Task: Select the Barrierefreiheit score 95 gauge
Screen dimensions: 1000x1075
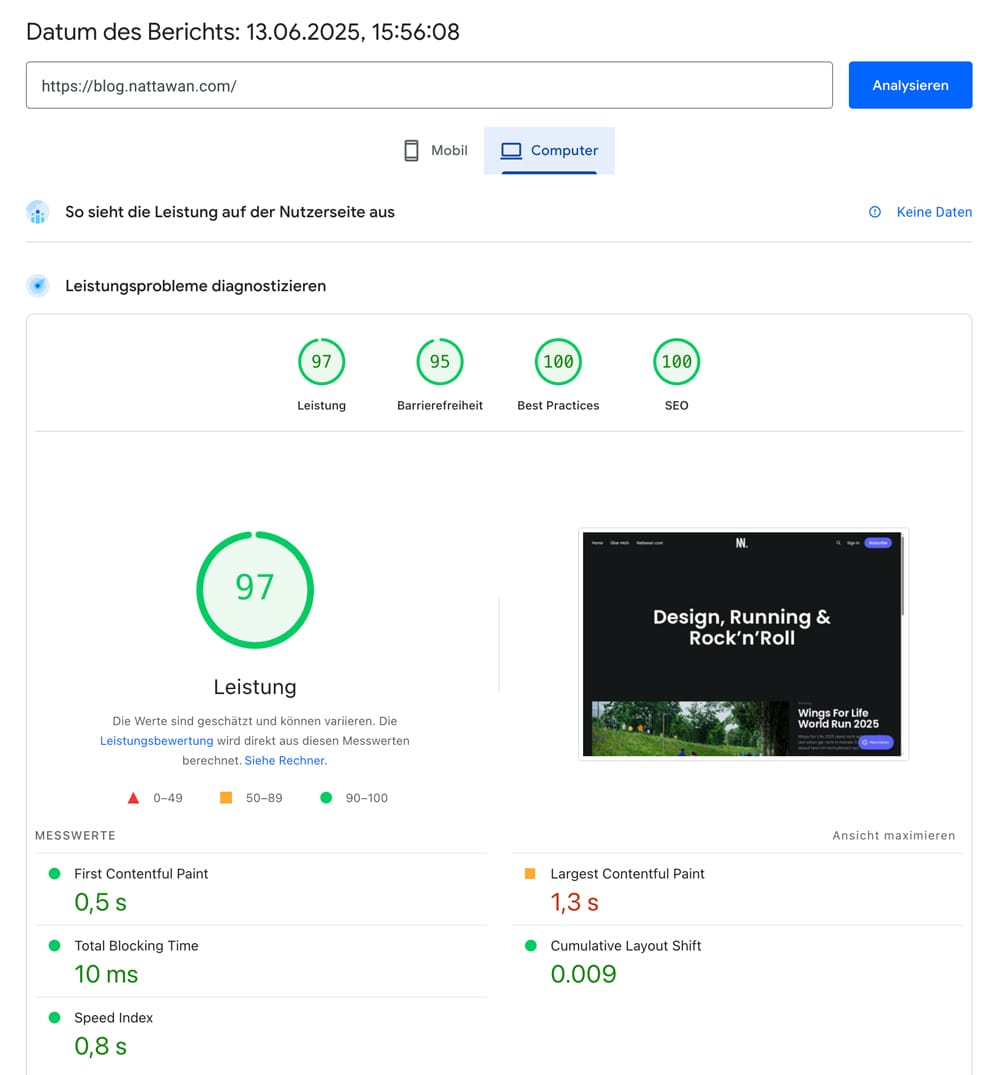Action: (x=440, y=362)
